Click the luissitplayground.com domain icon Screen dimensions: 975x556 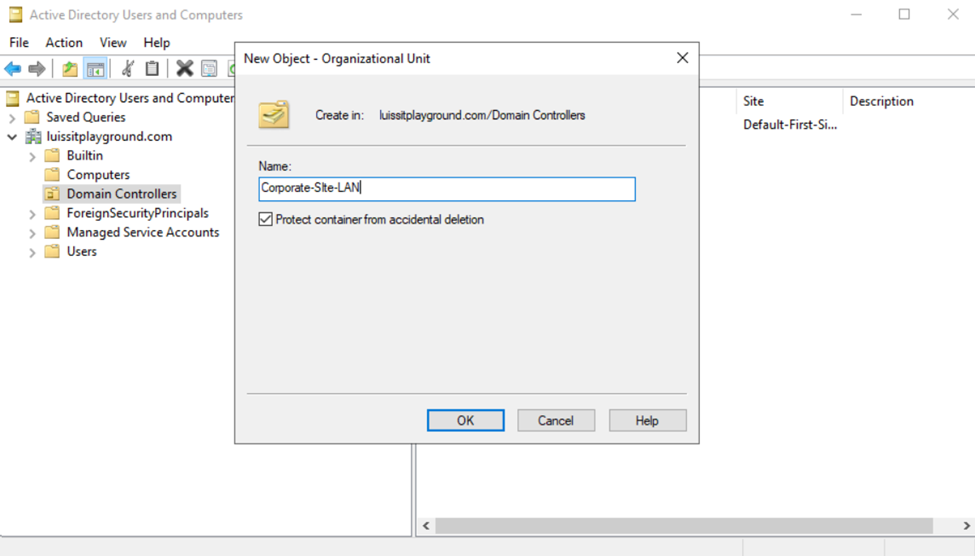(33, 136)
